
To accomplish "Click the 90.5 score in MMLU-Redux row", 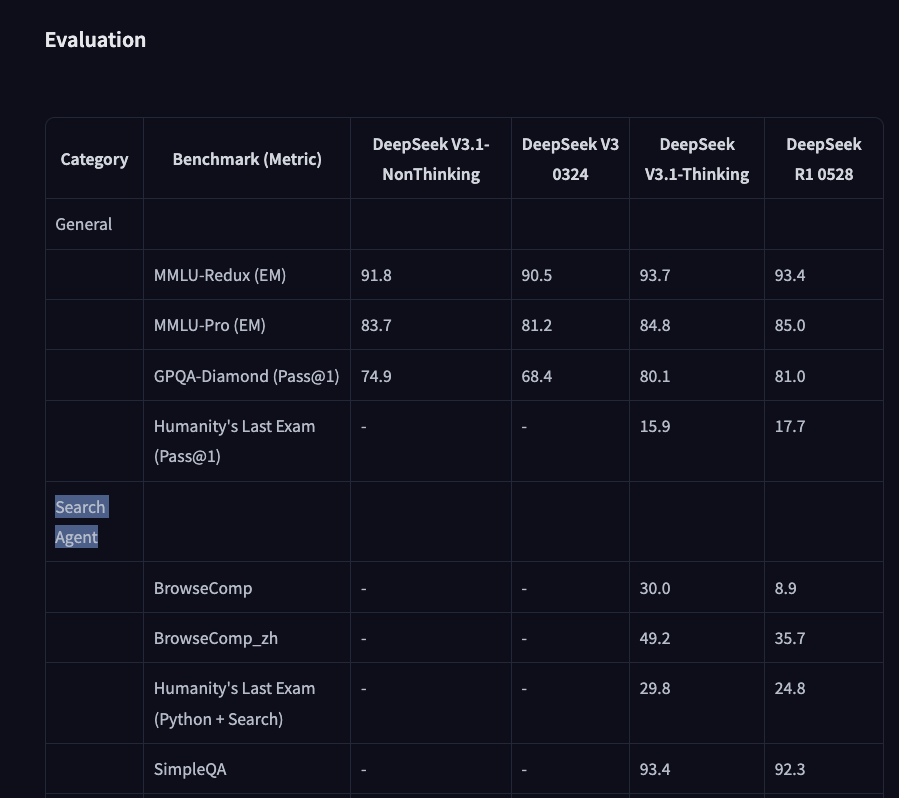I will coord(537,275).
